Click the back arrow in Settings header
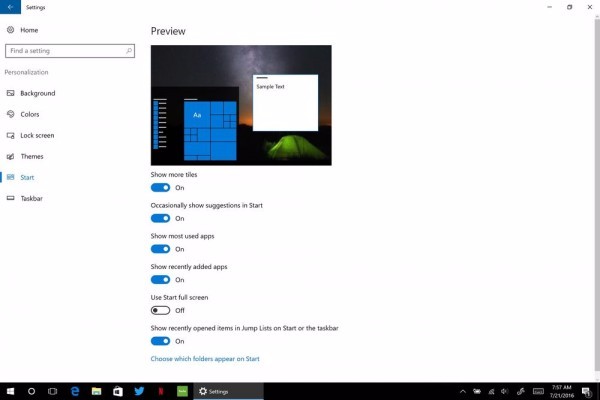600x400 pixels. pyautogui.click(x=10, y=7)
